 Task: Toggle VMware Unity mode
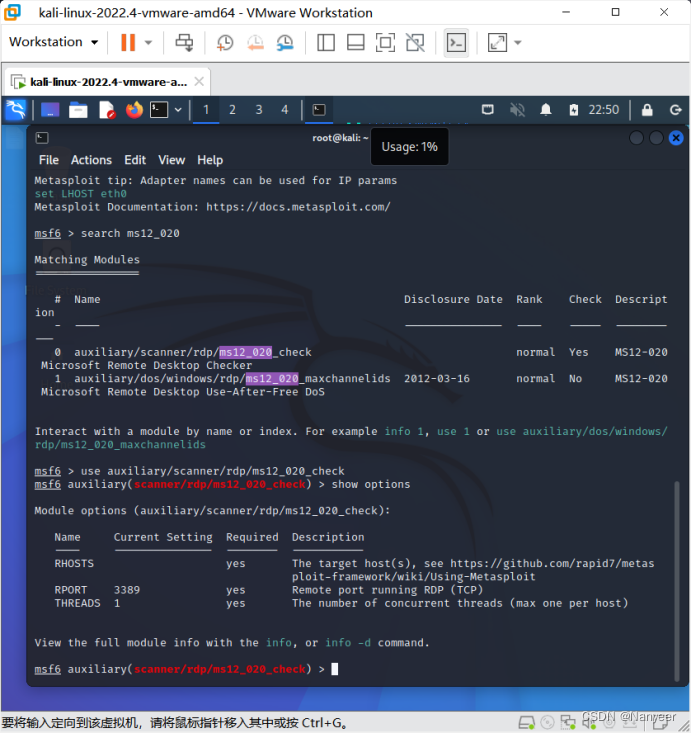point(415,43)
